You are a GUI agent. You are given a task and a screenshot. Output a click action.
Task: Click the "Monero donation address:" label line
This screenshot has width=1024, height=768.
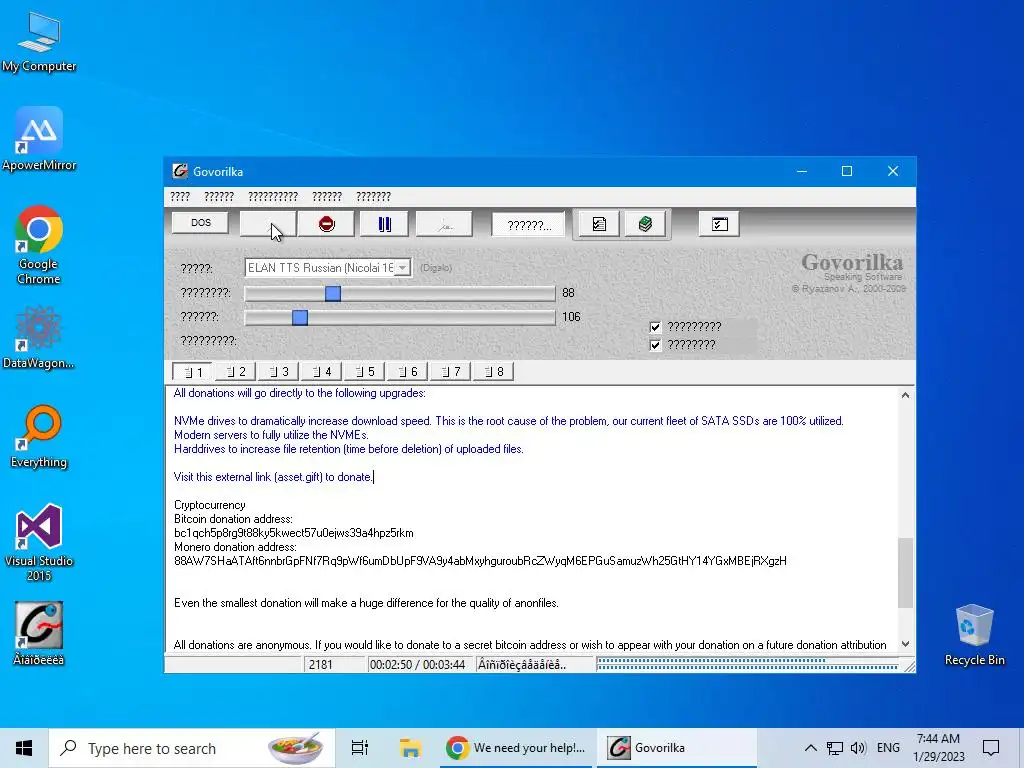pyautogui.click(x=235, y=547)
